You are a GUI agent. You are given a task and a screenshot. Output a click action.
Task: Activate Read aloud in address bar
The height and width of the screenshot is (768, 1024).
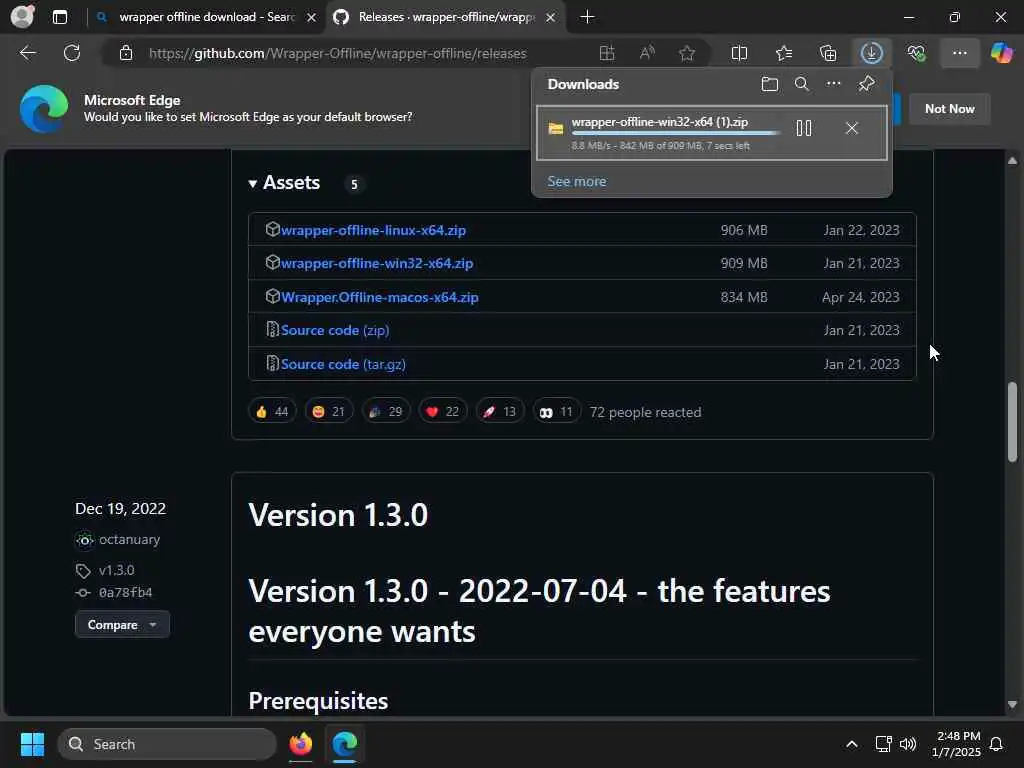647,53
